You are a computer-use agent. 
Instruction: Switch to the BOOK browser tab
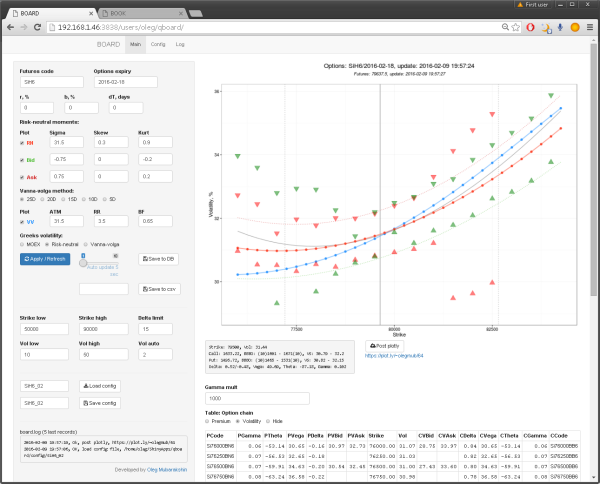142,13
